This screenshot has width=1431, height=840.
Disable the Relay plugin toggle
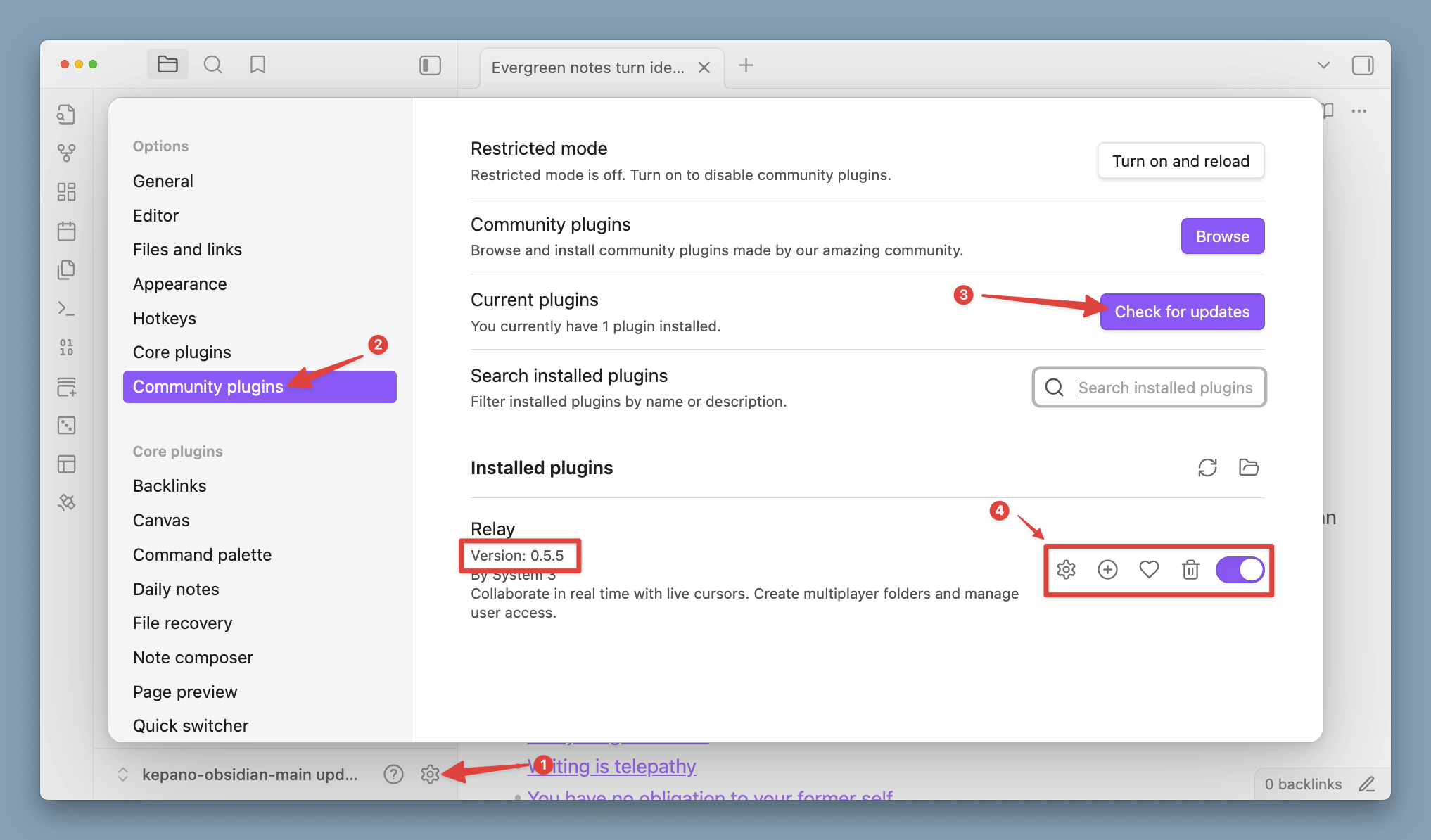click(1240, 570)
